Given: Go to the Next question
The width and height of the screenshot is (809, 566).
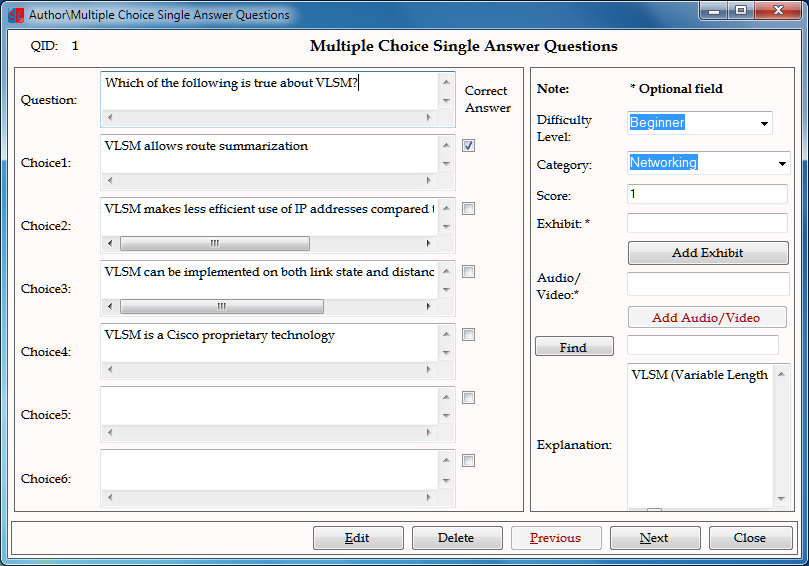Looking at the screenshot, I should (x=655, y=538).
